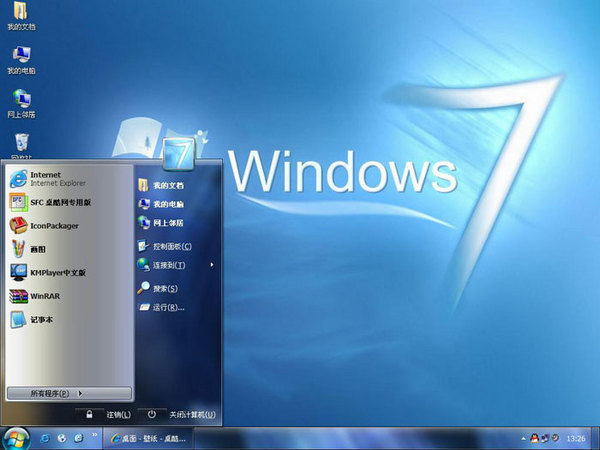This screenshot has height=450, width=600.
Task: Open 我的文档 desktop icon
Action: click(x=21, y=15)
